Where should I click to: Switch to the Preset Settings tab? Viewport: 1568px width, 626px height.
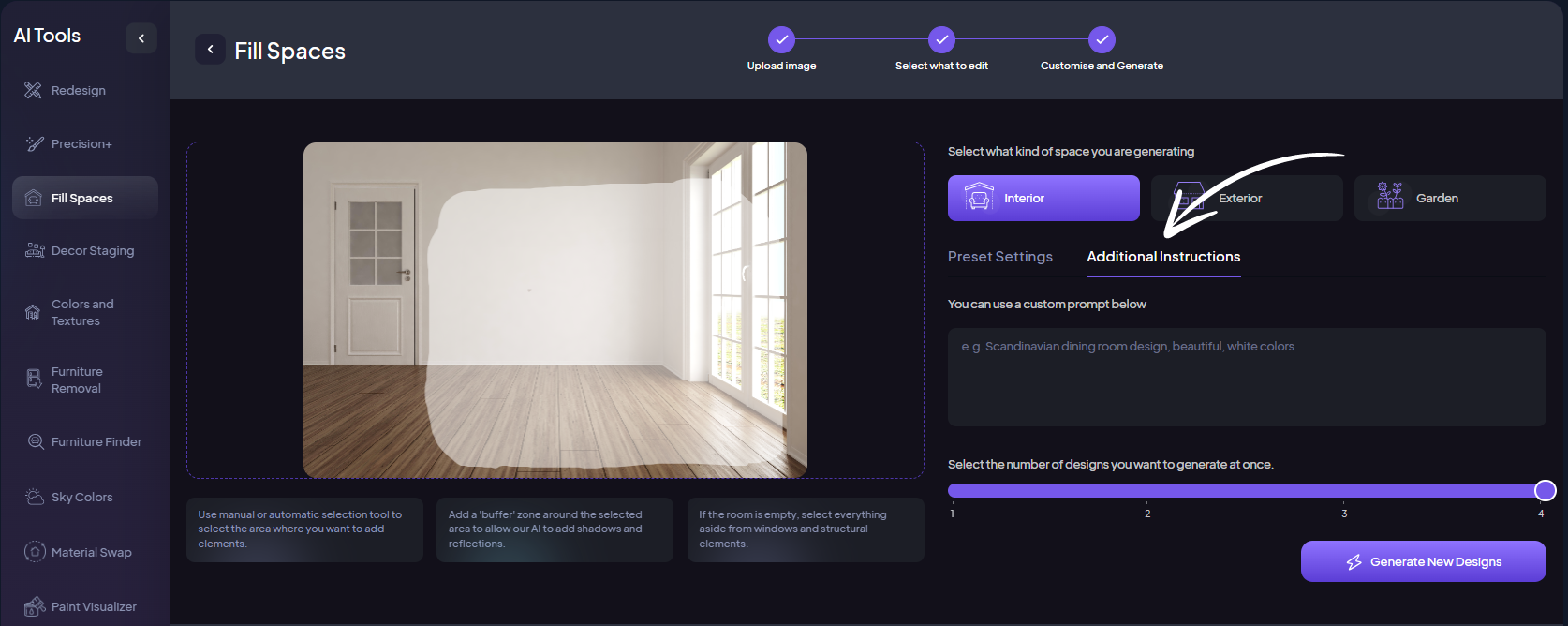[x=999, y=257]
